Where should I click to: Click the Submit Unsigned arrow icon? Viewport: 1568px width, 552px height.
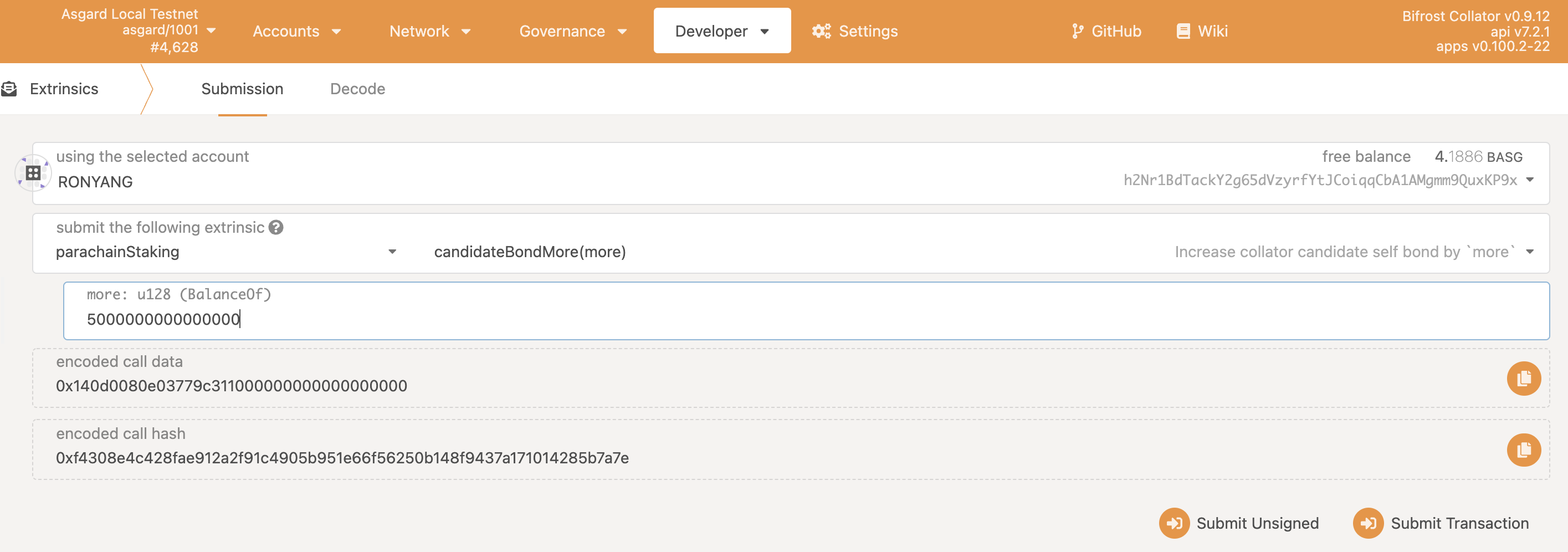pyautogui.click(x=1174, y=523)
